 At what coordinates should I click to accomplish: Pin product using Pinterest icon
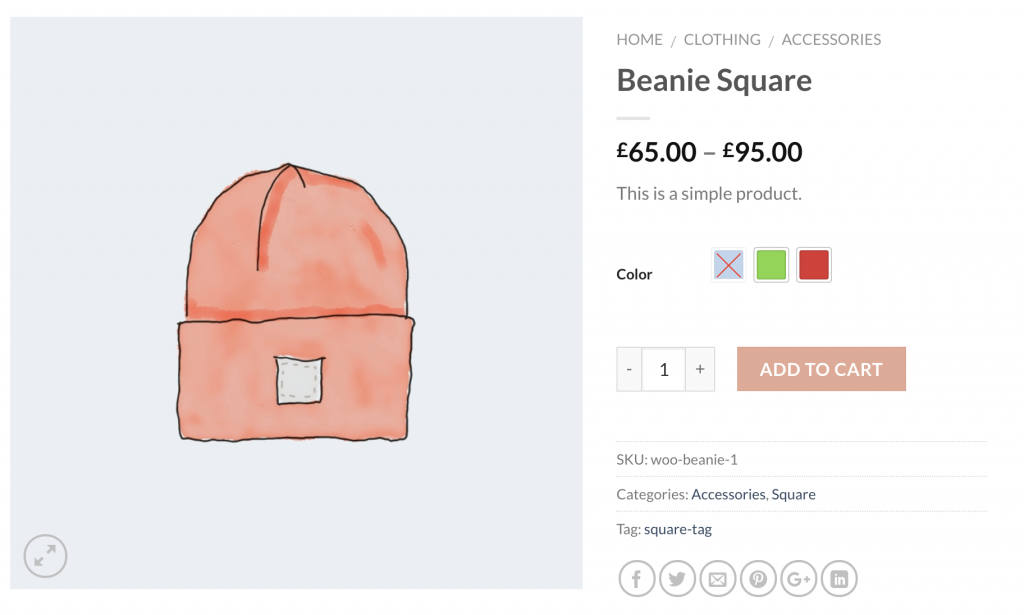[758, 578]
